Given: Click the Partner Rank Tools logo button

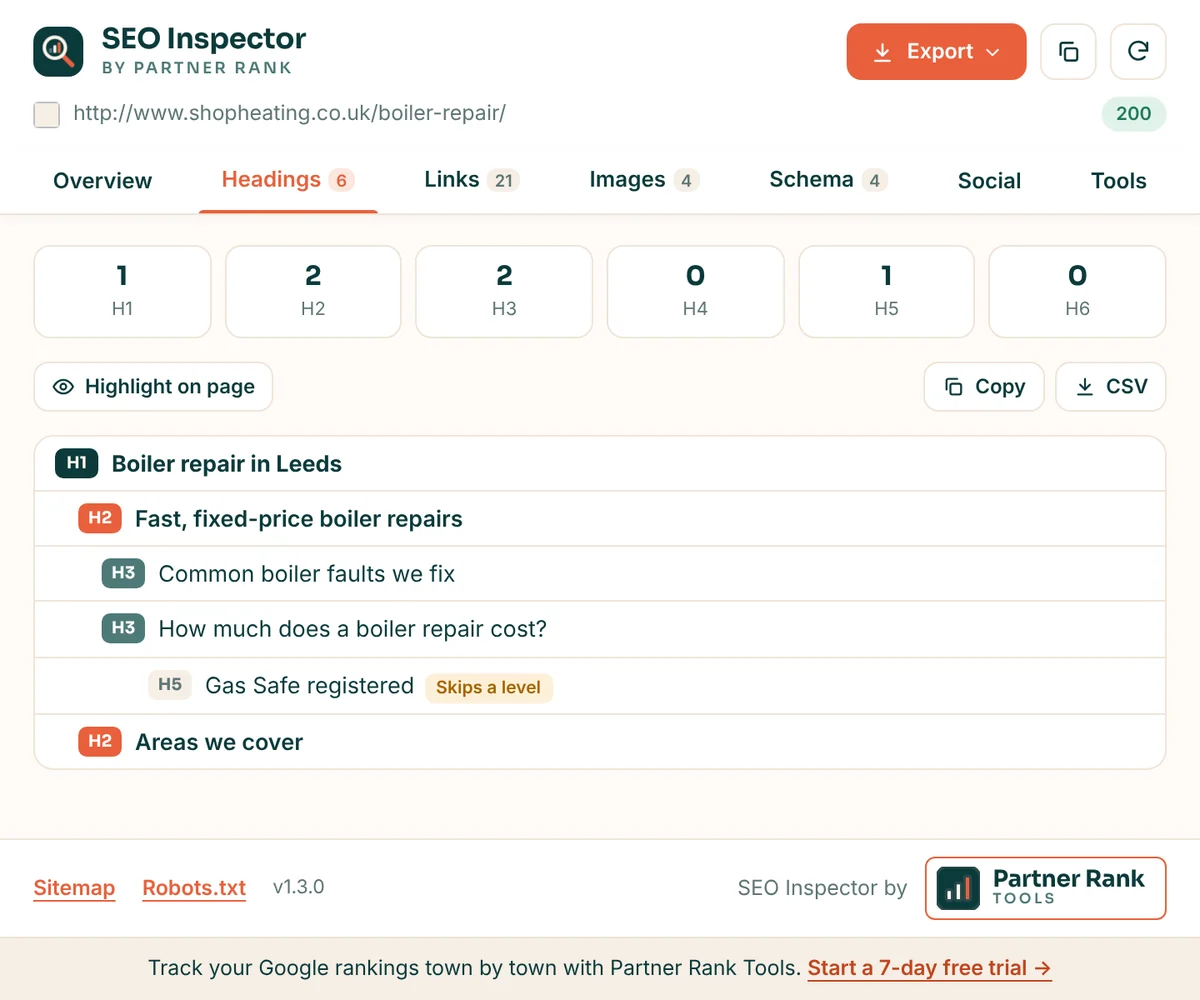Looking at the screenshot, I should (x=1045, y=888).
